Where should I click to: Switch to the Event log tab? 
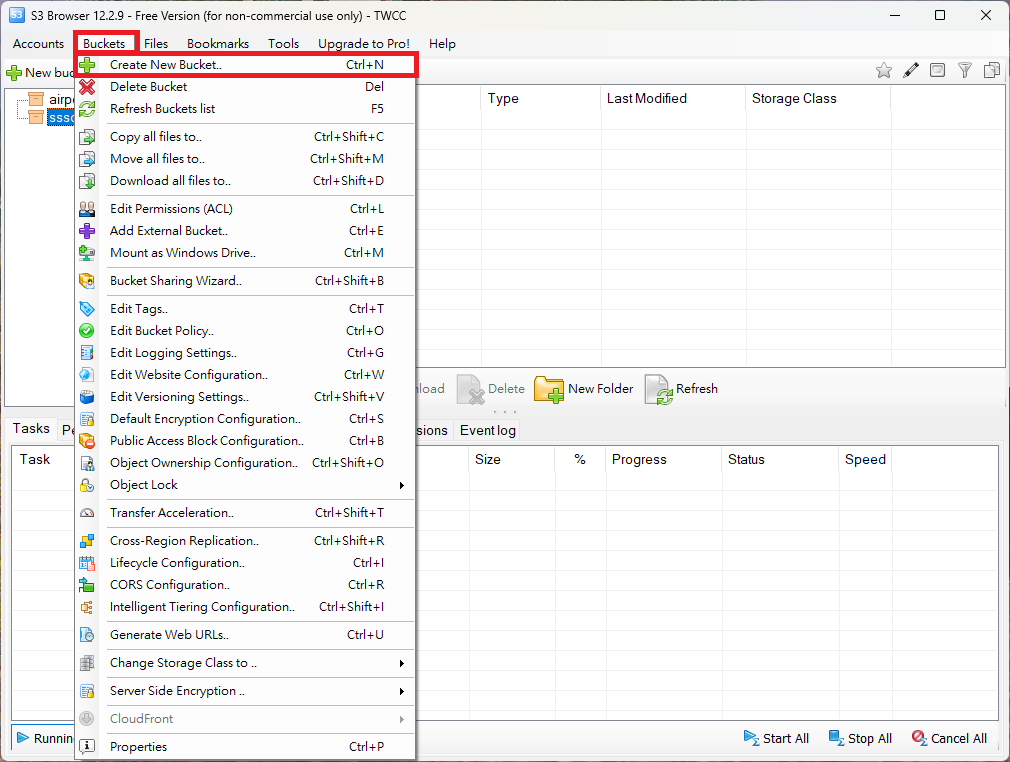[x=488, y=431]
